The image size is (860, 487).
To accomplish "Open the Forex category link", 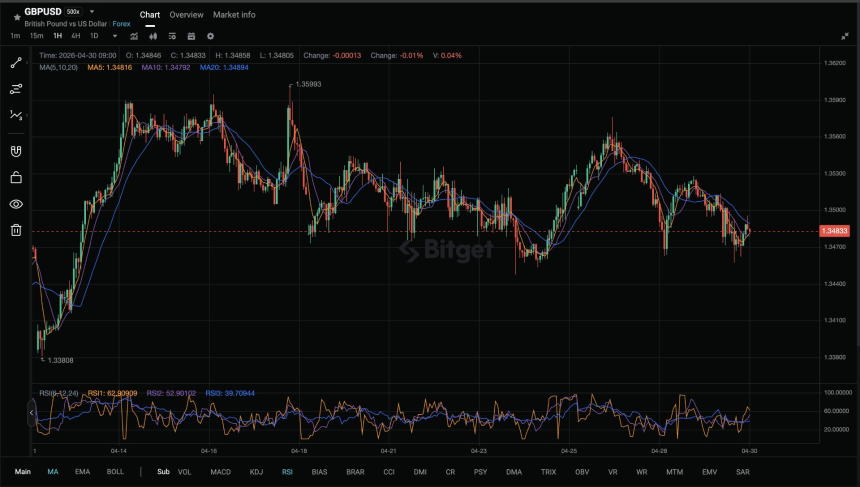I will pyautogui.click(x=121, y=24).
